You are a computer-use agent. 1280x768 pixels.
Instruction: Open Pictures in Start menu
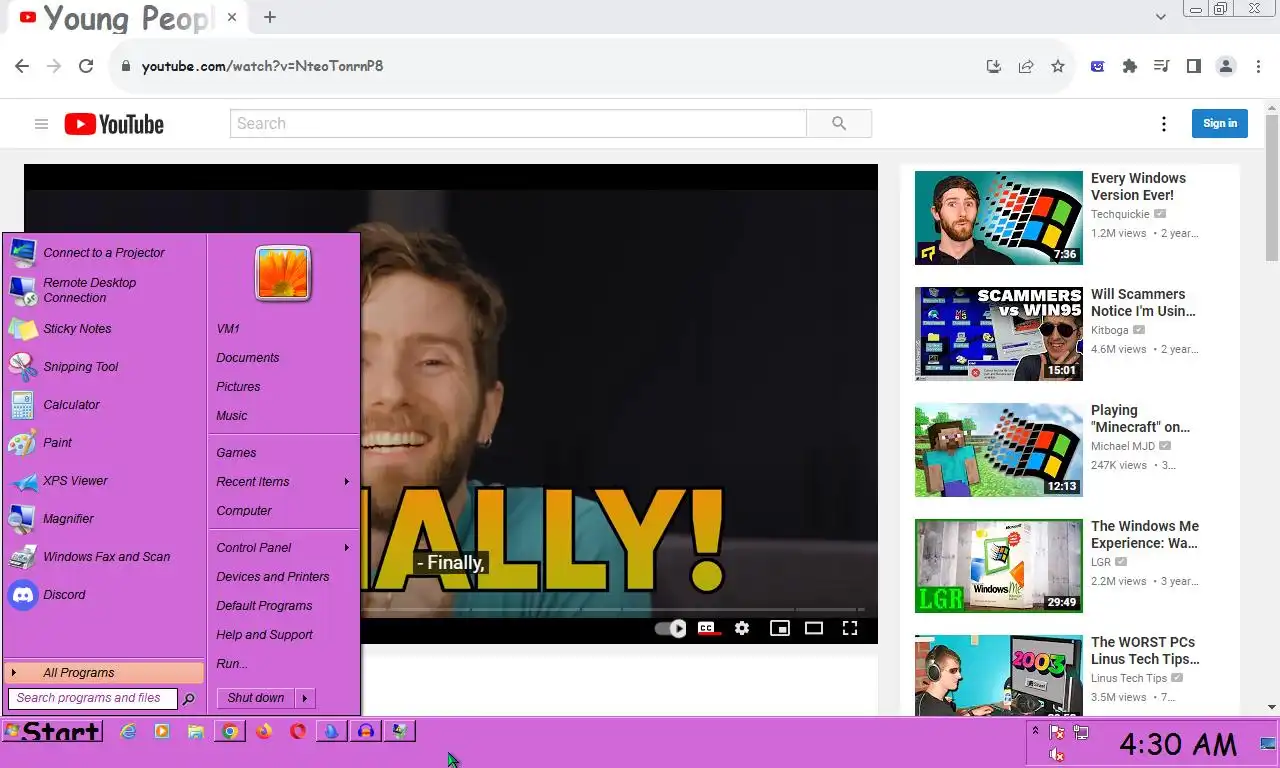pyautogui.click(x=238, y=387)
